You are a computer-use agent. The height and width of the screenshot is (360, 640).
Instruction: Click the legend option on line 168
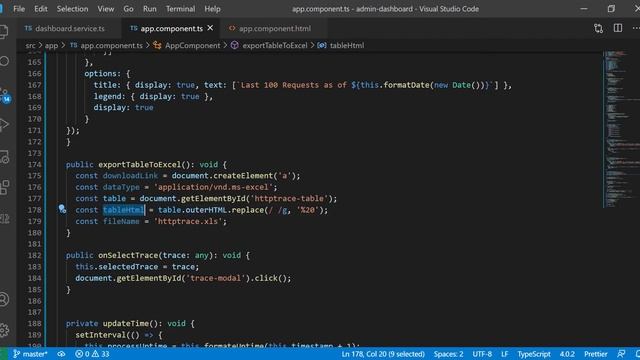point(107,96)
